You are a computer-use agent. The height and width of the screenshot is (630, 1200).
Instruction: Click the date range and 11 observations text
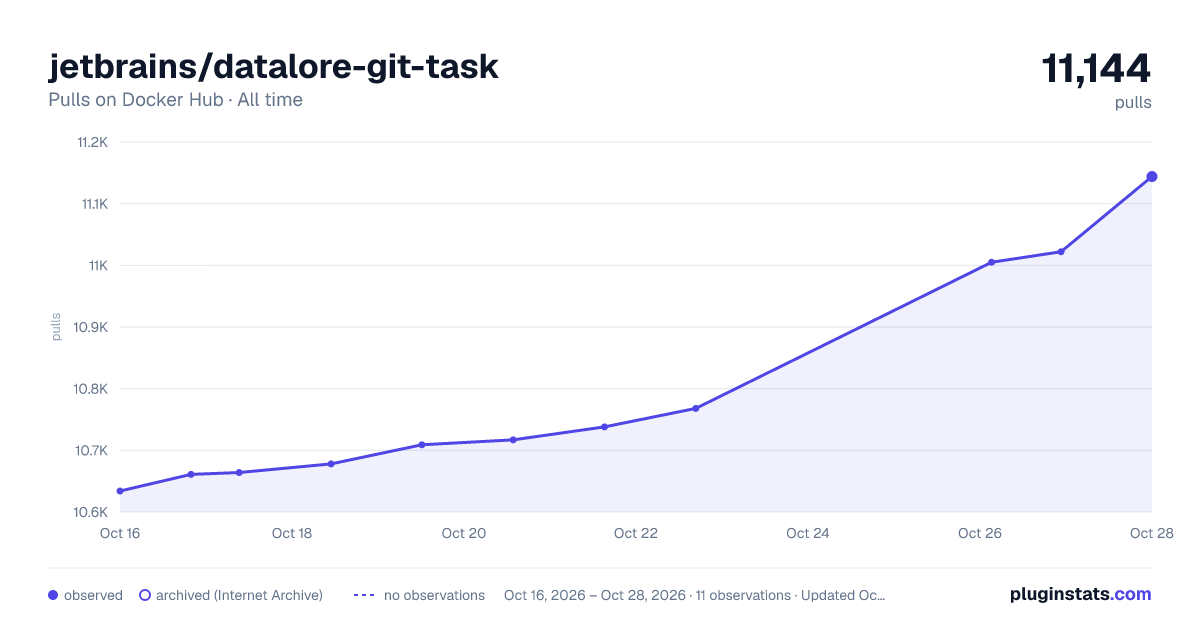click(x=694, y=595)
